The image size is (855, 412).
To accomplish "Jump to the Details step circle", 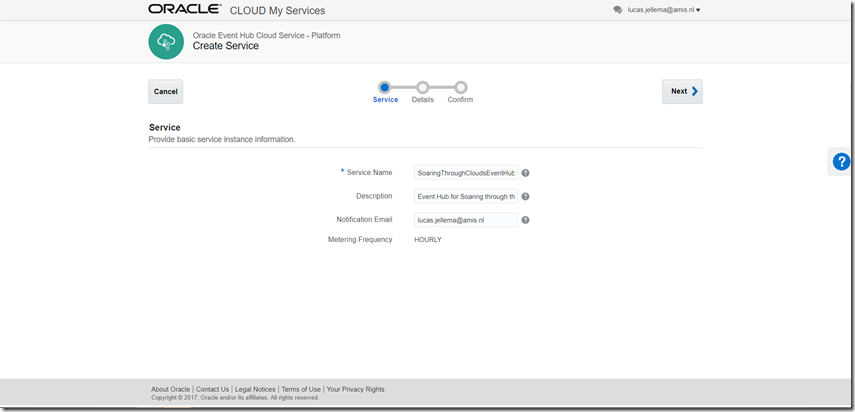I will coord(423,87).
